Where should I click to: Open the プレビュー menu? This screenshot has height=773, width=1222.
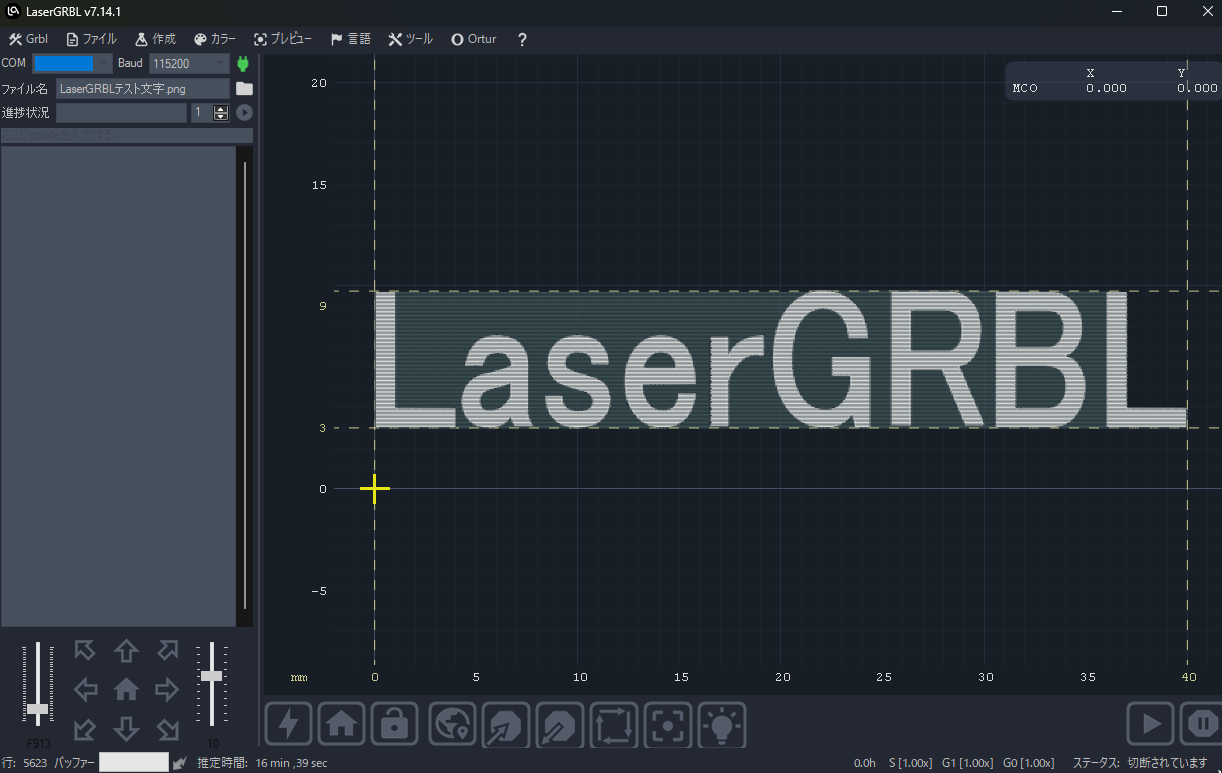coord(283,39)
